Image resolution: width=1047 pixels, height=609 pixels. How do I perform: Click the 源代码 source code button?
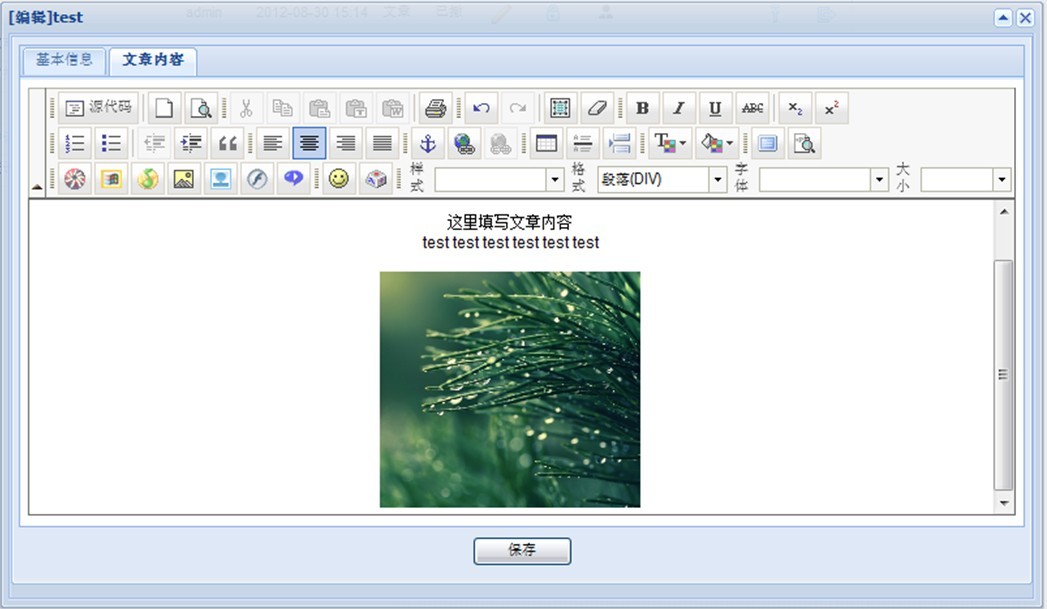tap(99, 108)
